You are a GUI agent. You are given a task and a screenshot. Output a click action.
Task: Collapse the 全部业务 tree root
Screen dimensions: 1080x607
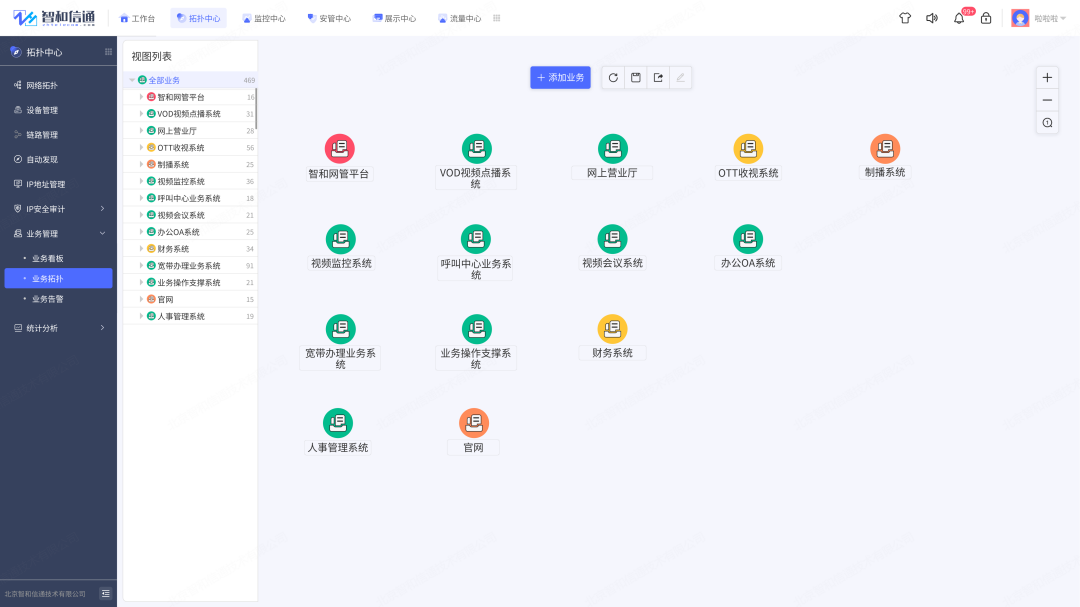point(132,81)
